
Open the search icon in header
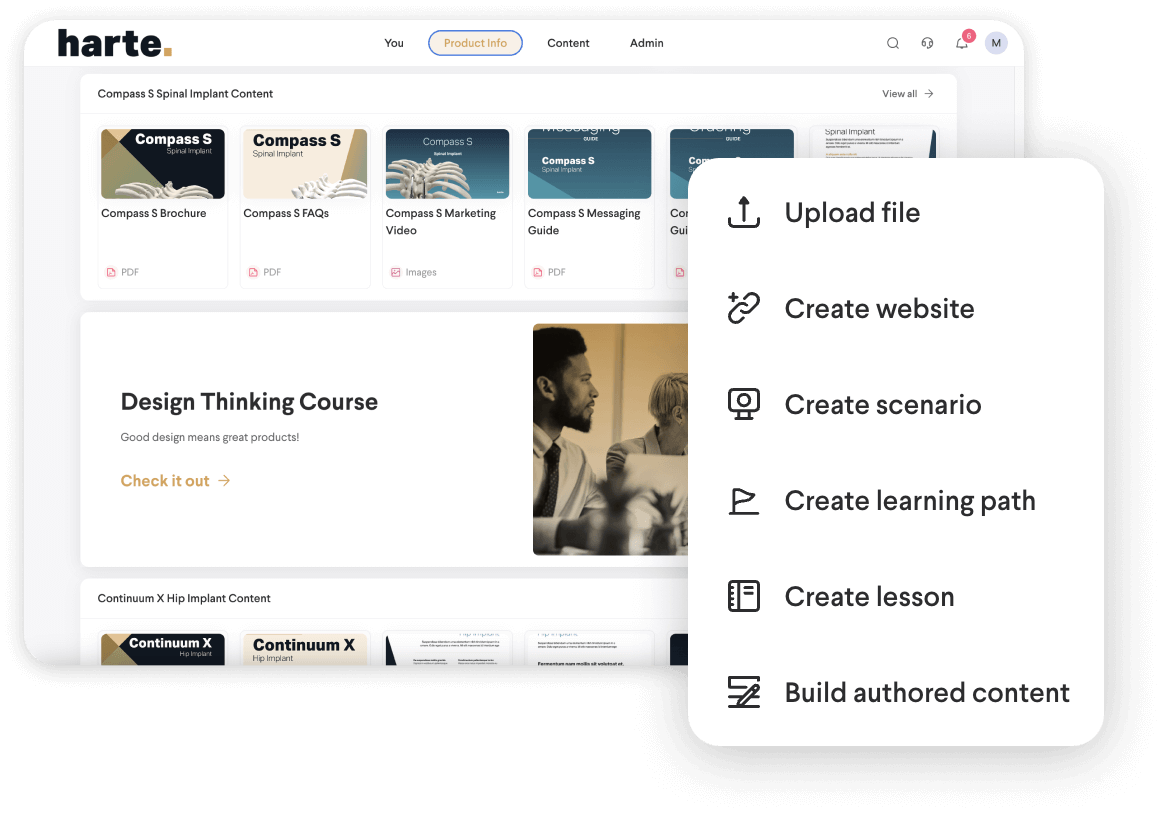point(892,43)
